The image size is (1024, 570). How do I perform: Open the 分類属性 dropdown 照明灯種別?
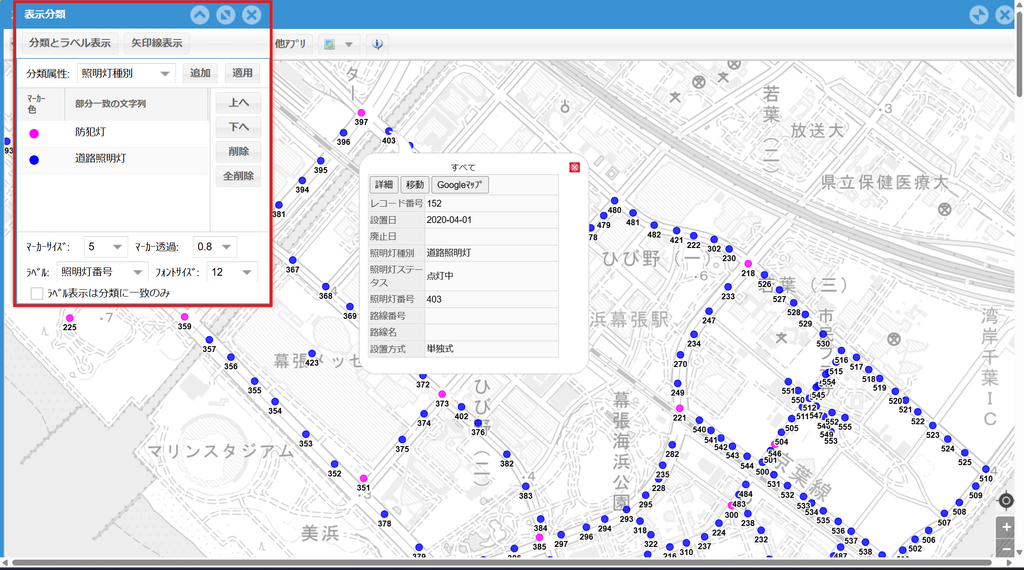point(125,73)
